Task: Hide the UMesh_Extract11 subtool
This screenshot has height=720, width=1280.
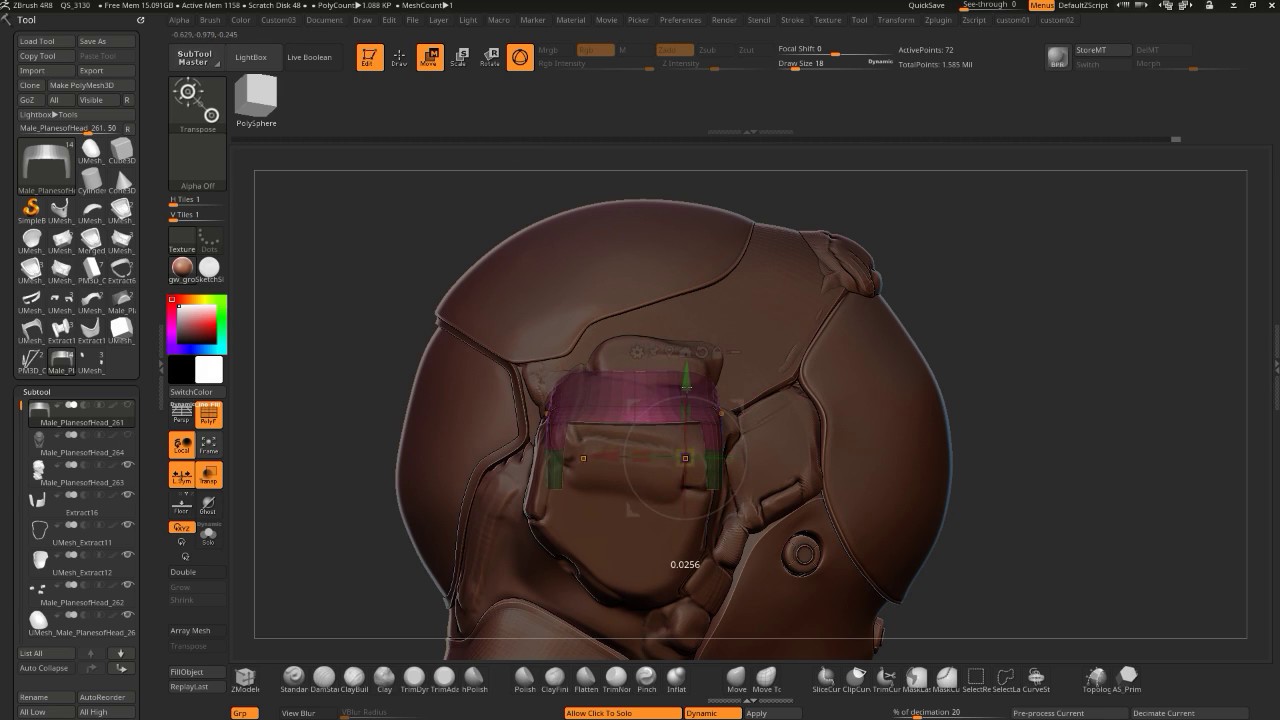Action: [127, 525]
